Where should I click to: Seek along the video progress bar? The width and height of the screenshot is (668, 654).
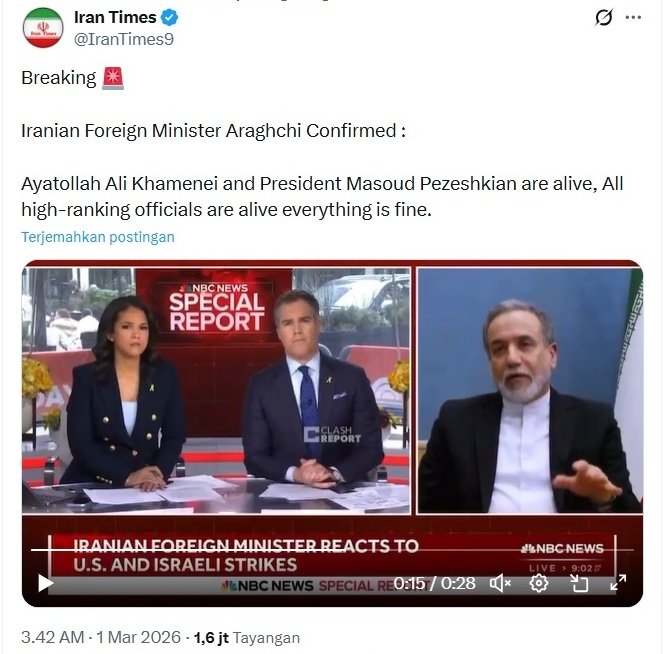[332, 550]
